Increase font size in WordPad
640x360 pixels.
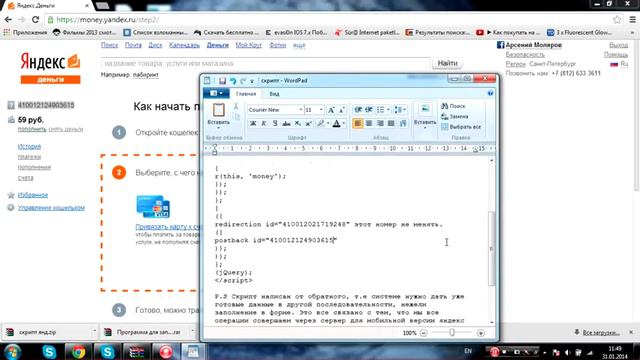click(x=331, y=110)
